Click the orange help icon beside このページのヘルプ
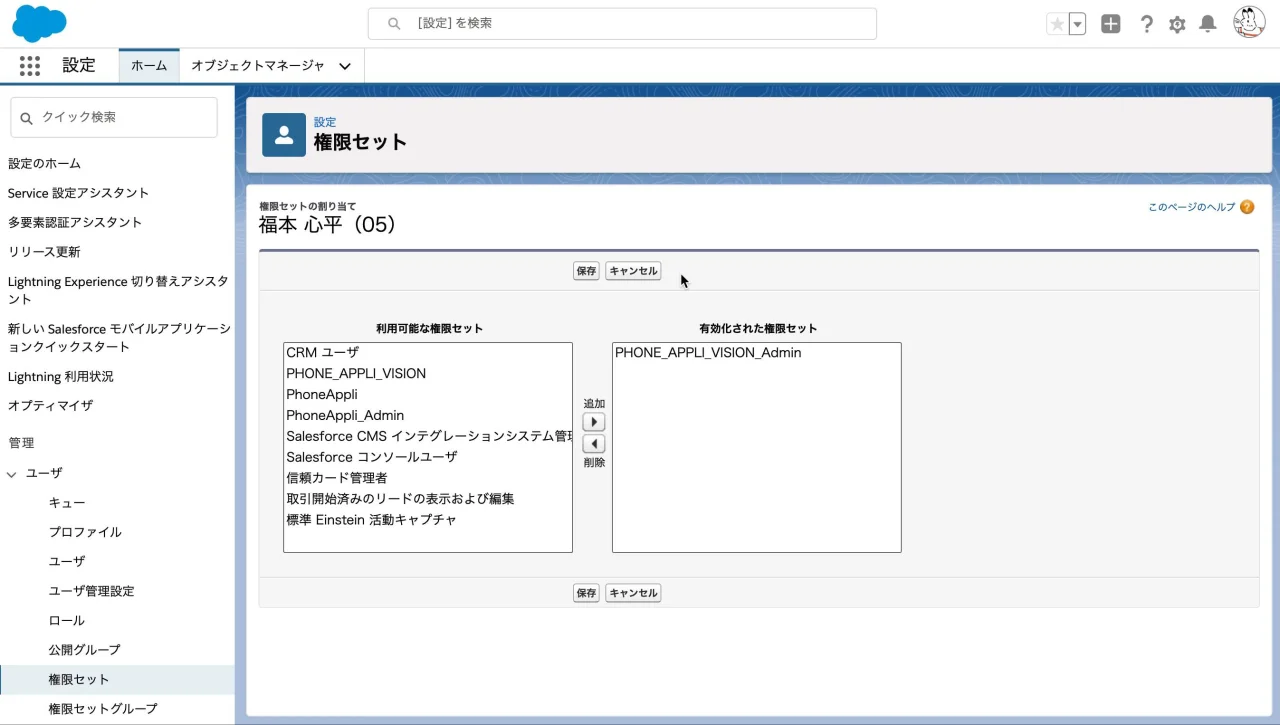This screenshot has width=1280, height=725. 1247,207
